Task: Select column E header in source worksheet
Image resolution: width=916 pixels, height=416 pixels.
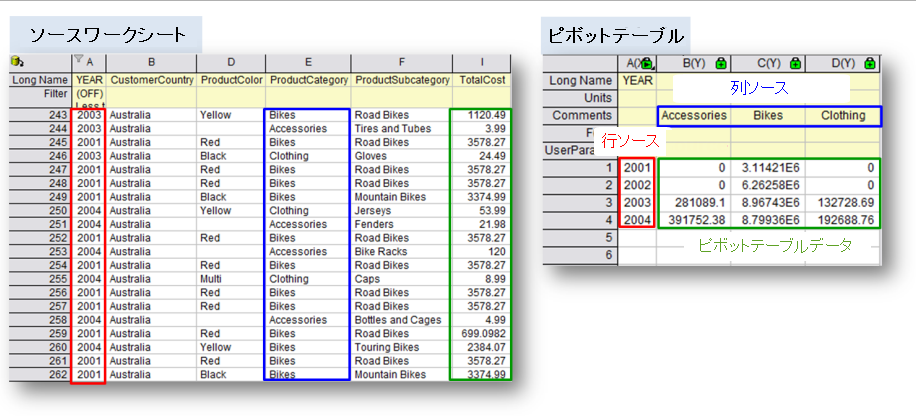Action: coord(308,62)
